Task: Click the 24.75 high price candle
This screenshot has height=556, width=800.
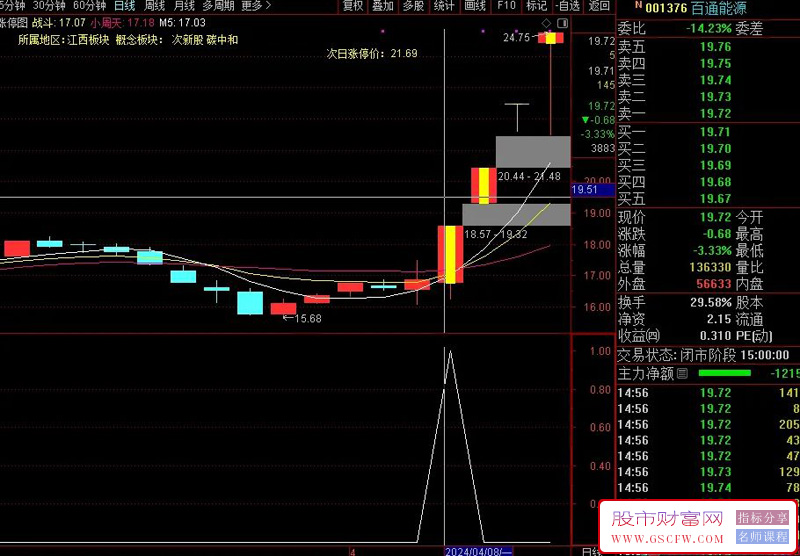Action: pyautogui.click(x=551, y=38)
